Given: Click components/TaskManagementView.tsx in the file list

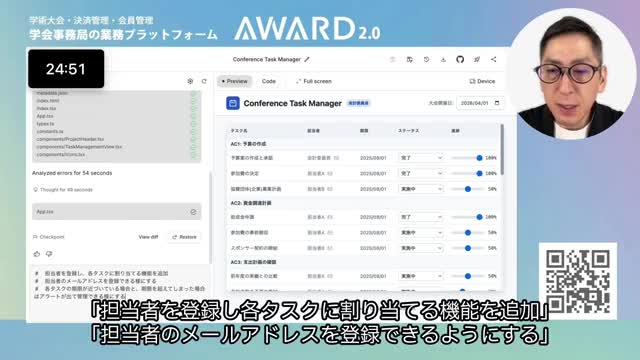Looking at the screenshot, I should (79, 147).
